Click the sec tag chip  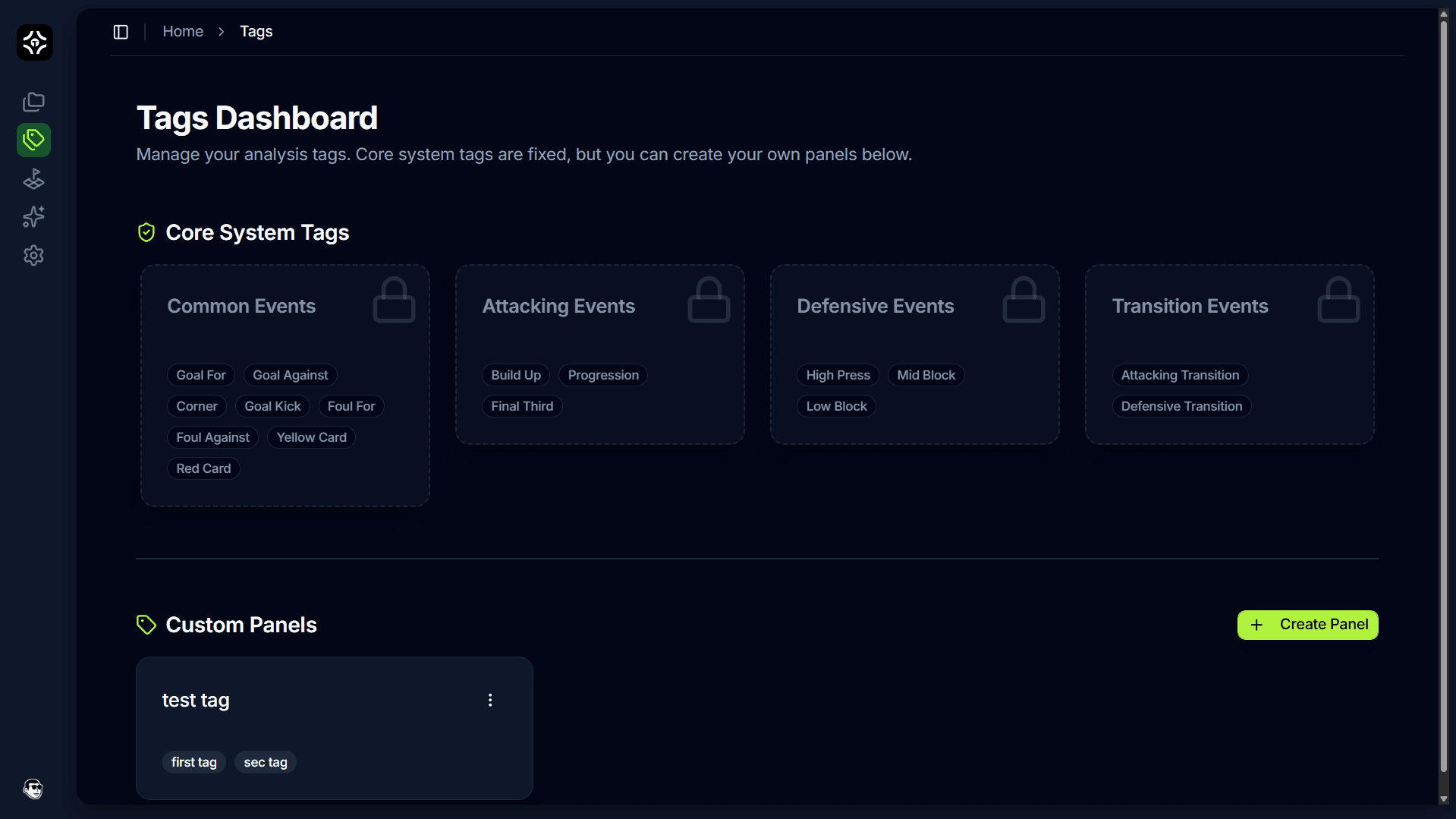(266, 762)
